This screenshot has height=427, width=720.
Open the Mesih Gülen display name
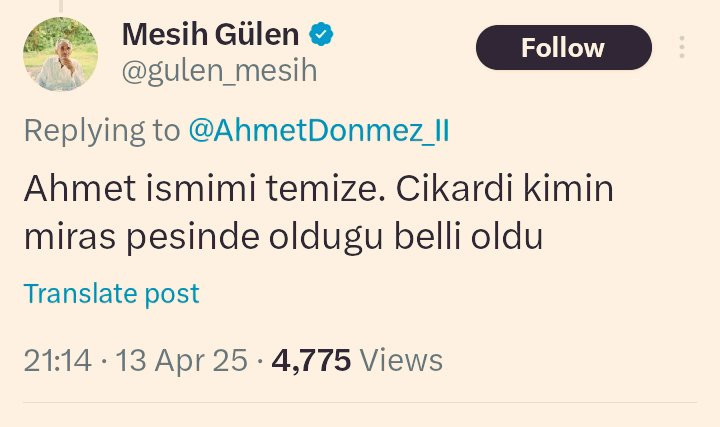point(210,34)
